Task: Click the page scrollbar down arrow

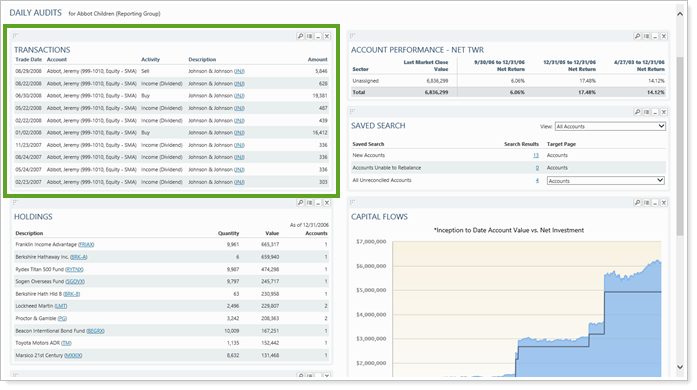Action: [x=680, y=367]
